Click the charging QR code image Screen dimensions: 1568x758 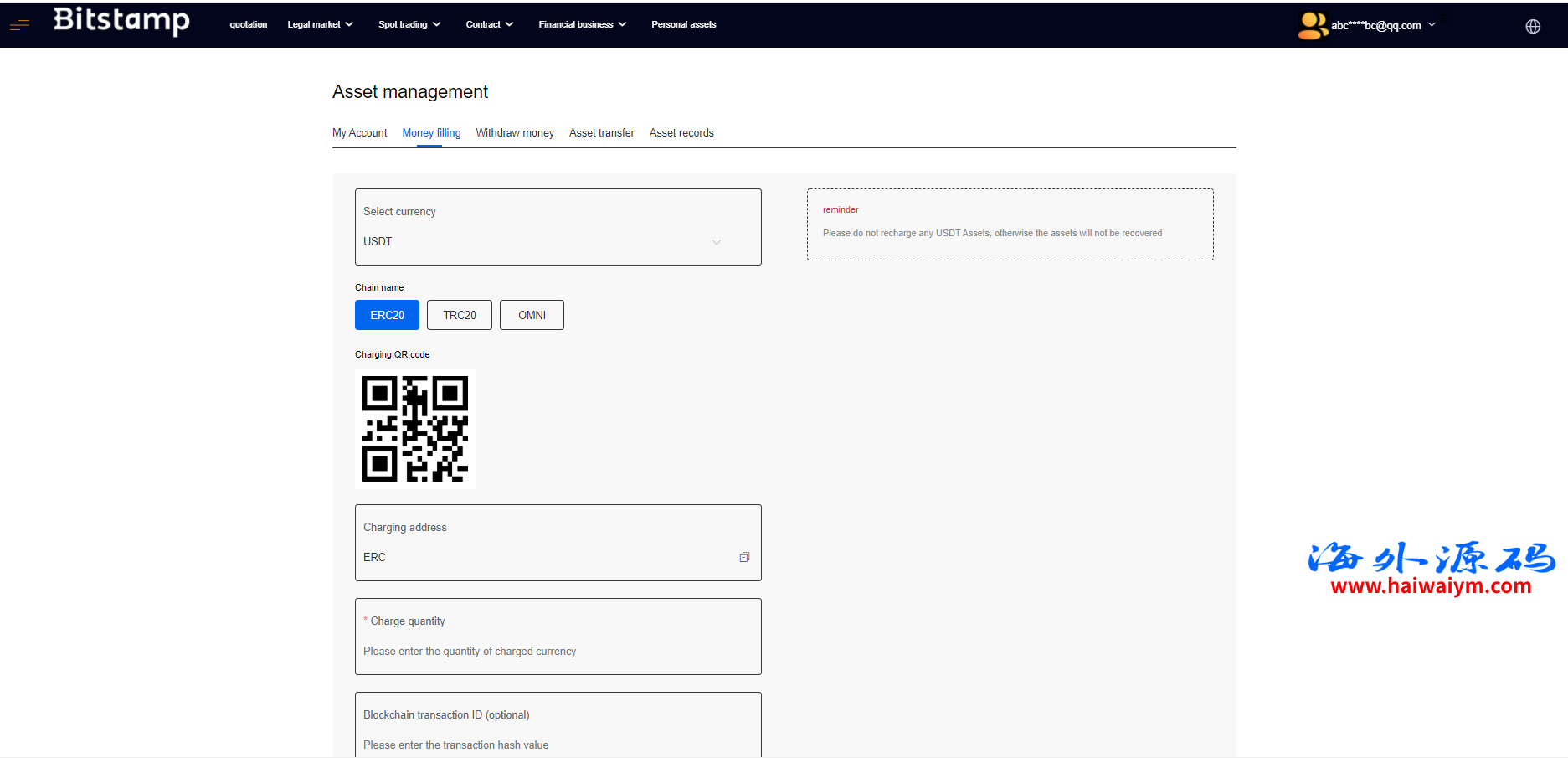click(415, 429)
